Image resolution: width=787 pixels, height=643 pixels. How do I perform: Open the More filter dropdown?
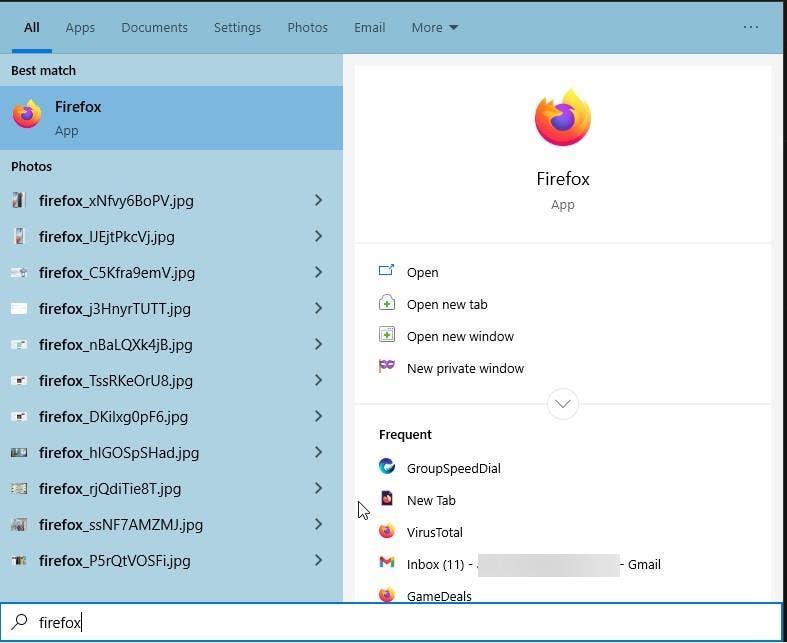pos(434,28)
